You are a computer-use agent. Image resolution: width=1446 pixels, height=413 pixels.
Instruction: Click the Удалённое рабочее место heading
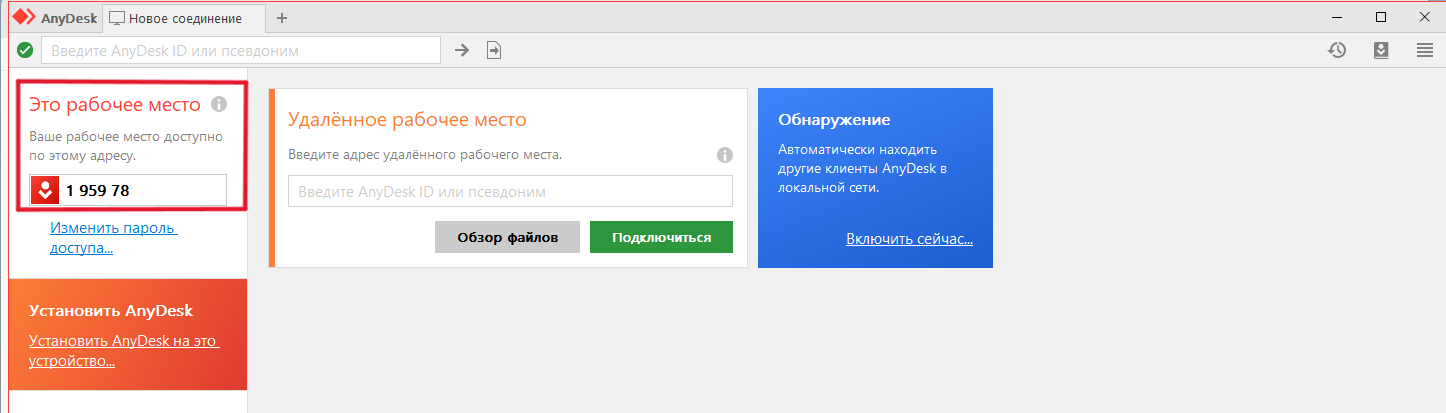click(407, 120)
